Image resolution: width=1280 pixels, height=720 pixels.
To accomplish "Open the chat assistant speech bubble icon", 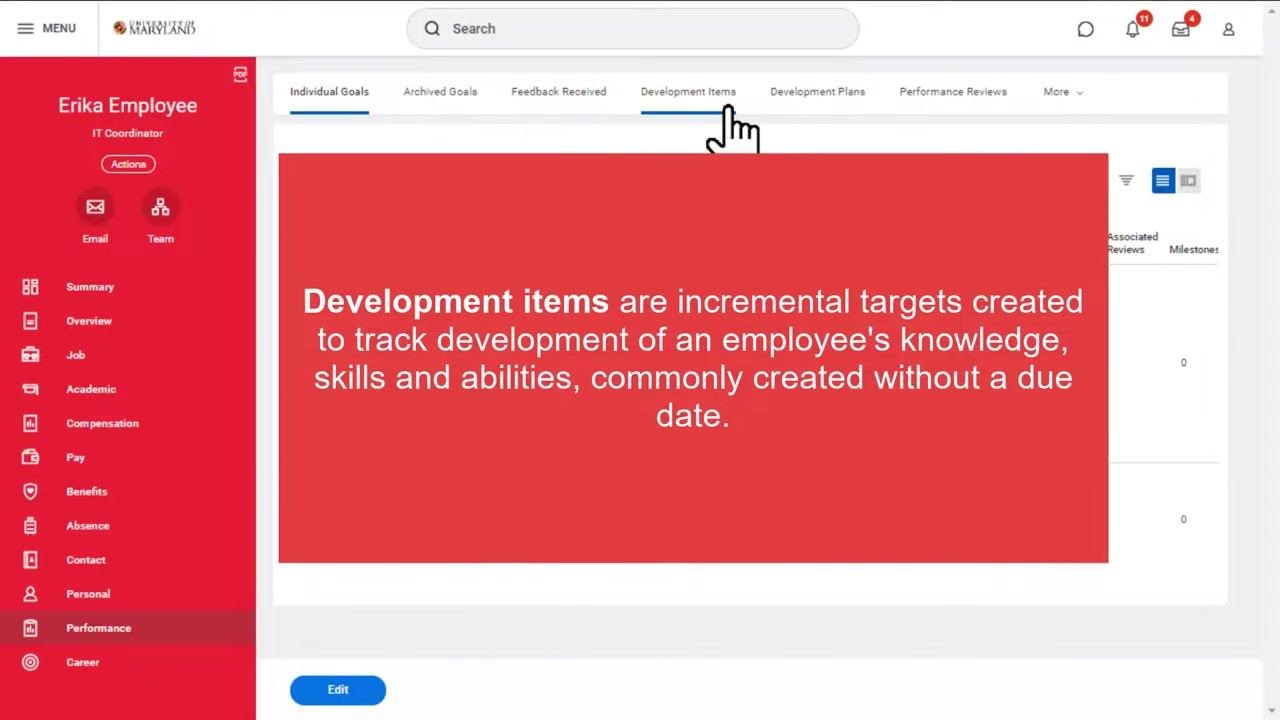I will click(x=1085, y=29).
